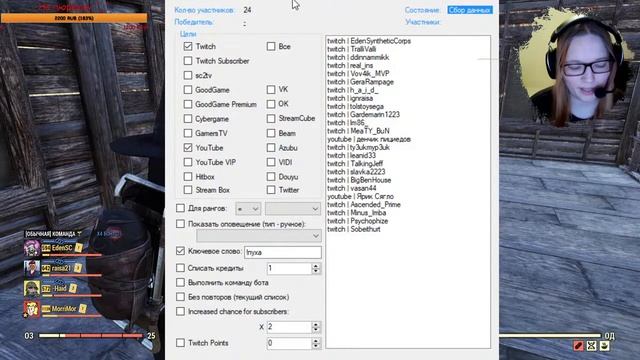This screenshot has height=360, width=640.
Task: Check the GoodGame Premium option
Action: coord(188,104)
